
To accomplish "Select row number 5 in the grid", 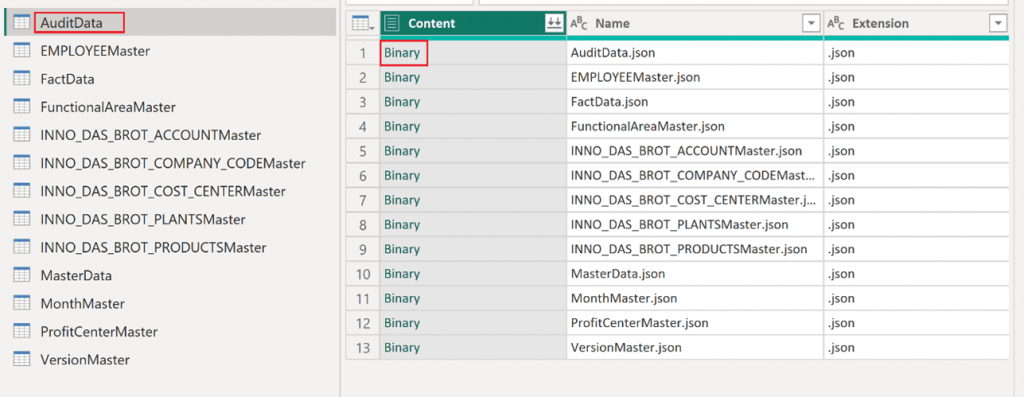I will pos(363,151).
